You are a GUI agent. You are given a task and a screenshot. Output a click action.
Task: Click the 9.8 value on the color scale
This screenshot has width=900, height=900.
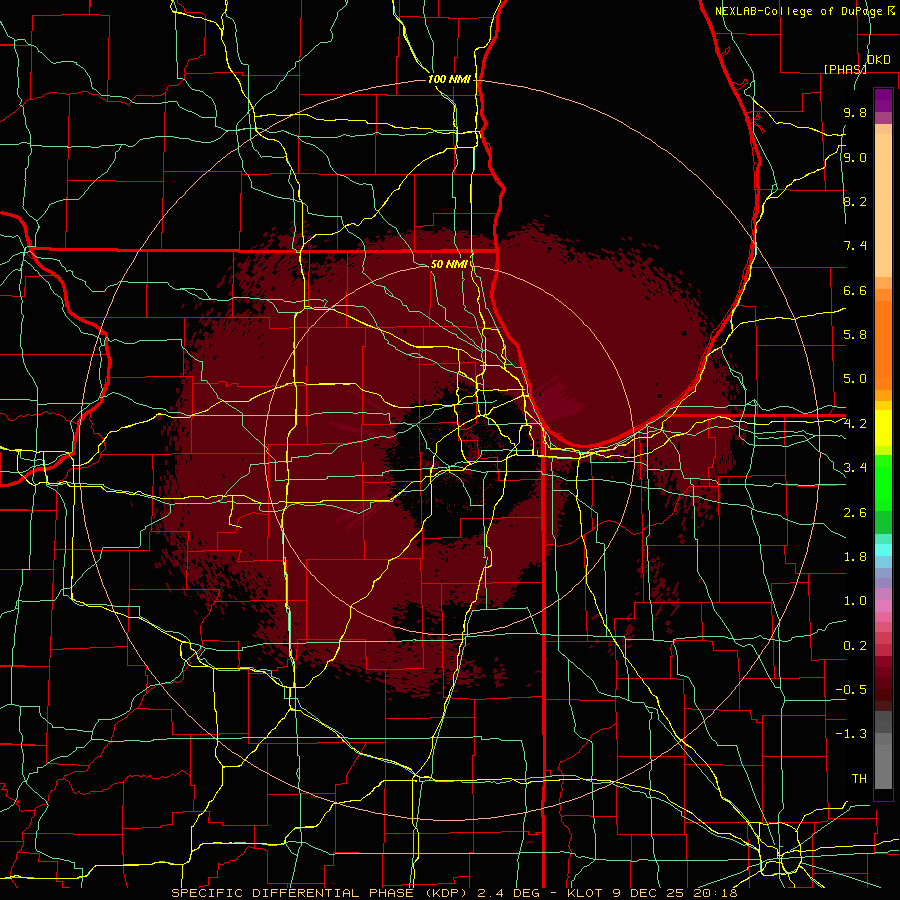coord(855,113)
